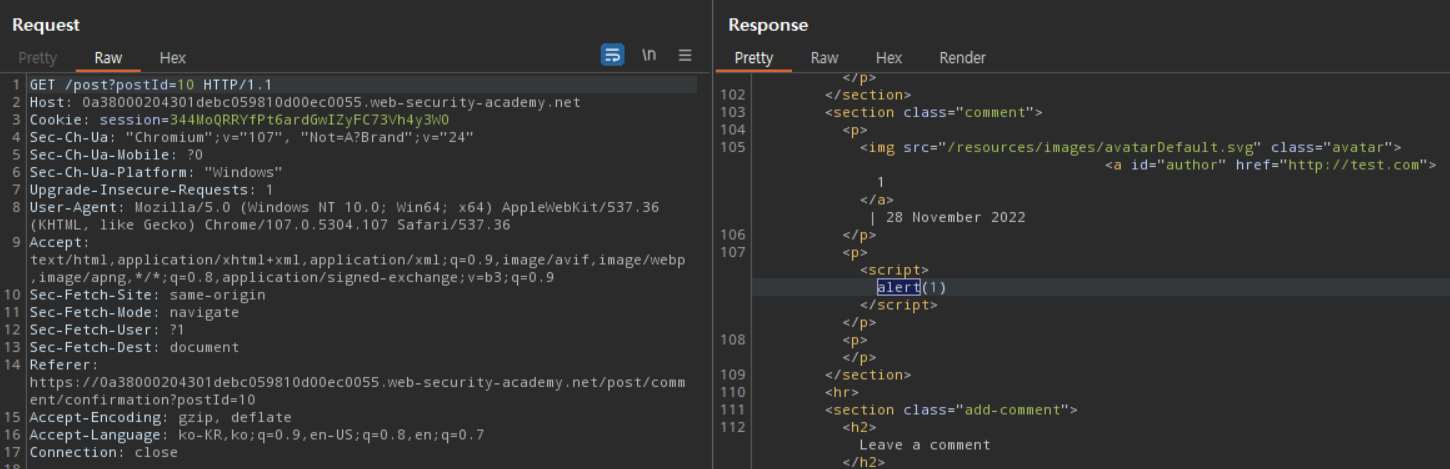Screen dimensions: 1450x469
Task: Click the GET /post?postId=10 request line
Action: [x=150, y=85]
